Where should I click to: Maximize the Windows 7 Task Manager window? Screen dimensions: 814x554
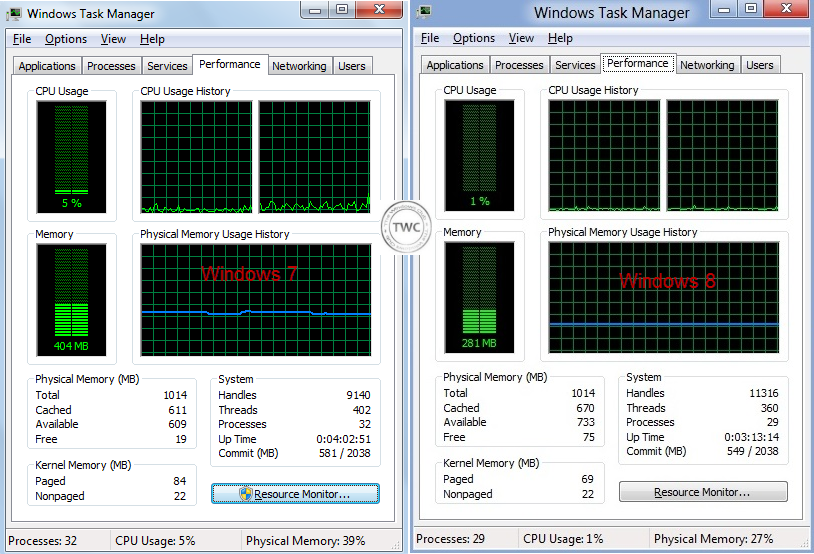(x=342, y=10)
